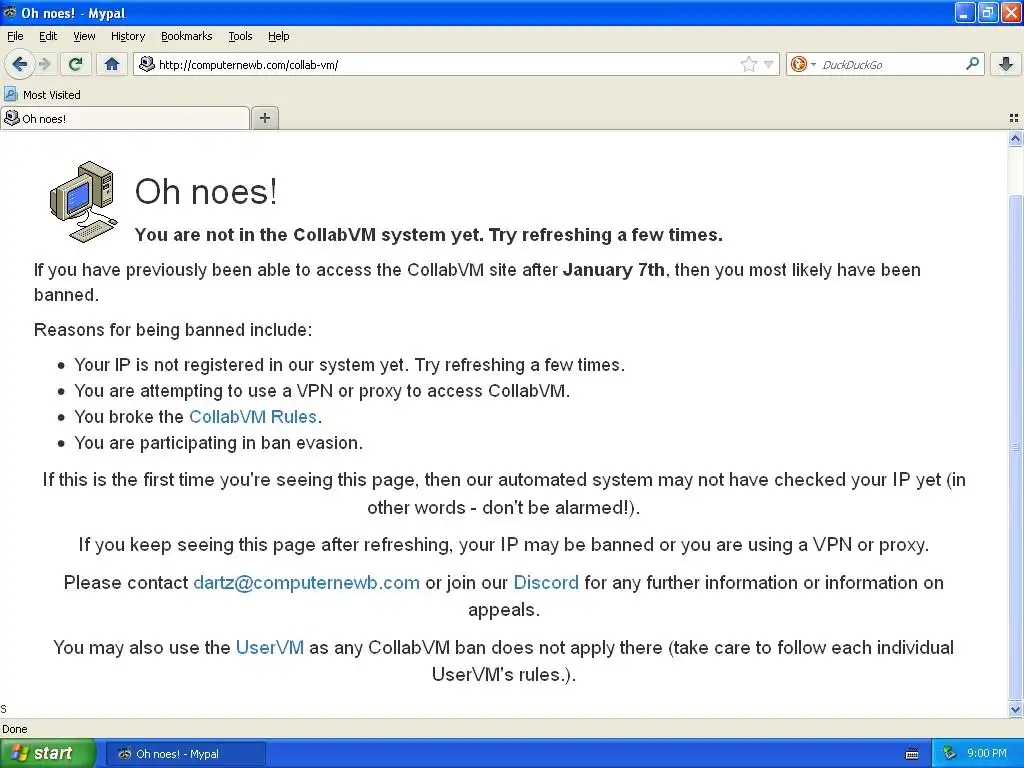Reload the page with the Refresh icon
The height and width of the screenshot is (768, 1024).
(x=76, y=64)
